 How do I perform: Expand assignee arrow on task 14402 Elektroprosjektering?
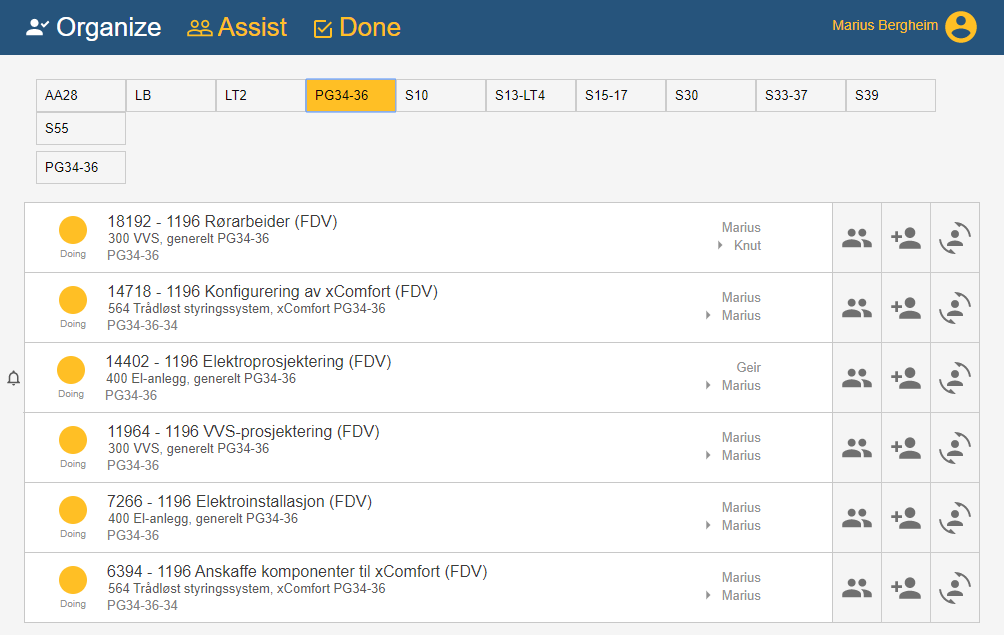point(708,386)
